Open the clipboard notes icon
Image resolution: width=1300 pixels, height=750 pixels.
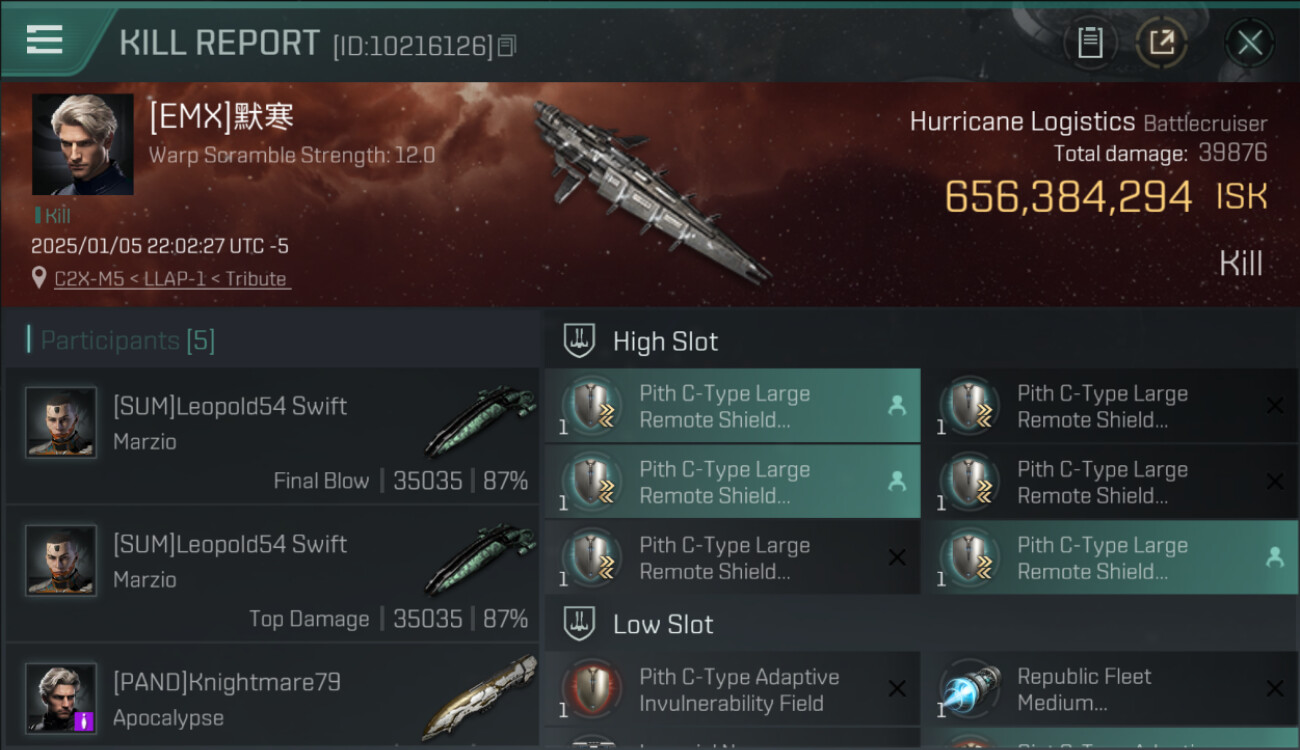pos(1090,43)
